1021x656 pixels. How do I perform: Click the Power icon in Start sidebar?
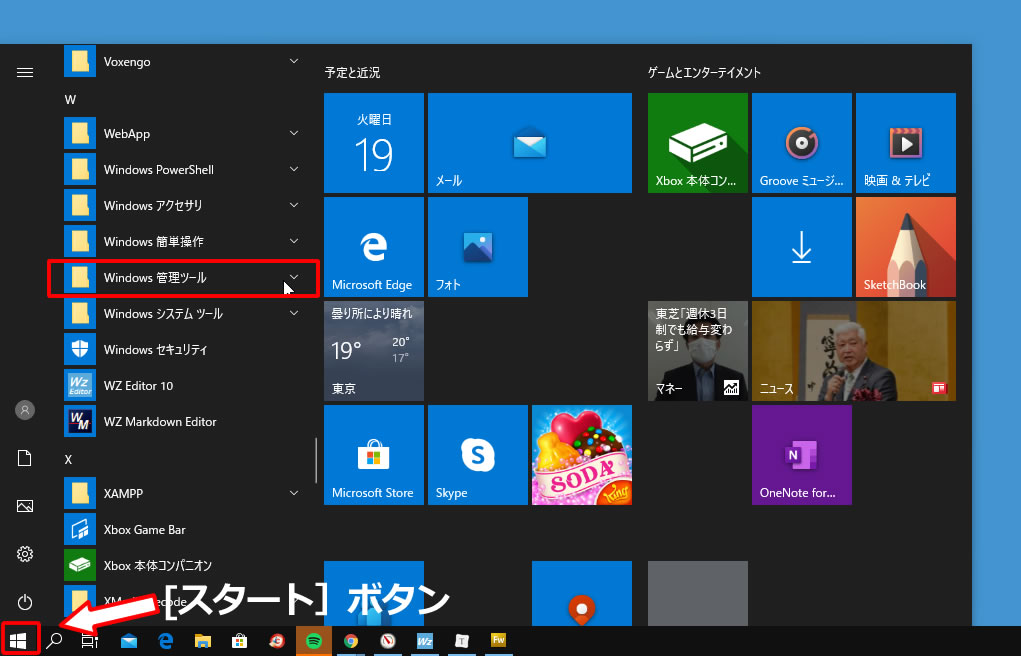coord(25,602)
